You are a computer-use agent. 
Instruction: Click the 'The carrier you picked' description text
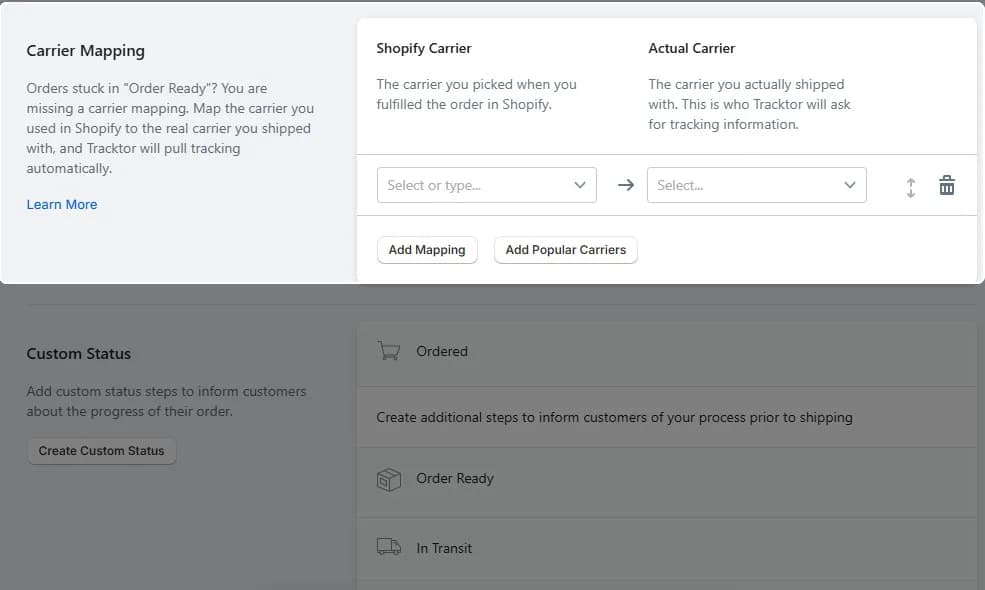[476, 94]
